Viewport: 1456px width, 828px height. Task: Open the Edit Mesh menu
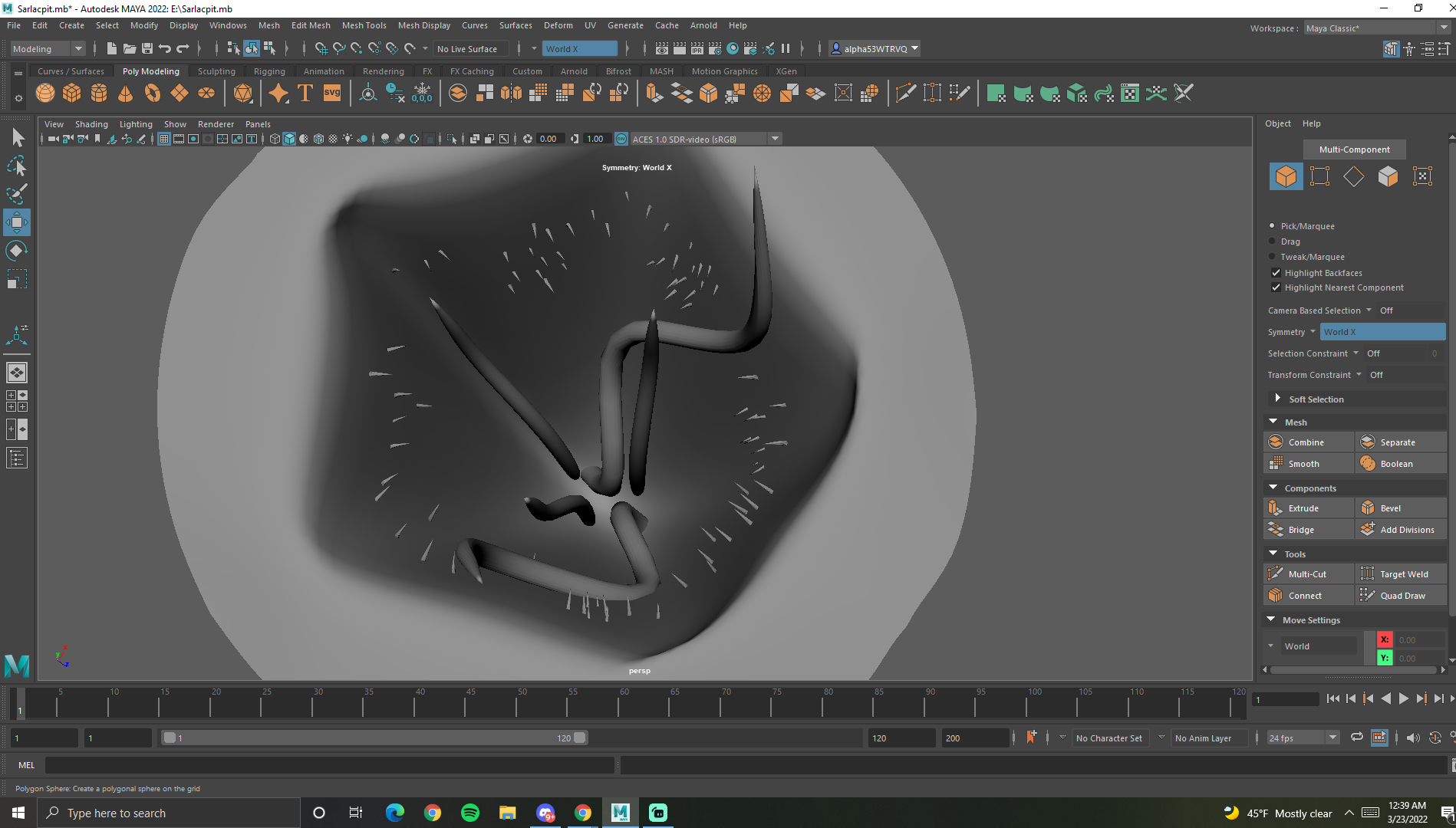click(311, 25)
